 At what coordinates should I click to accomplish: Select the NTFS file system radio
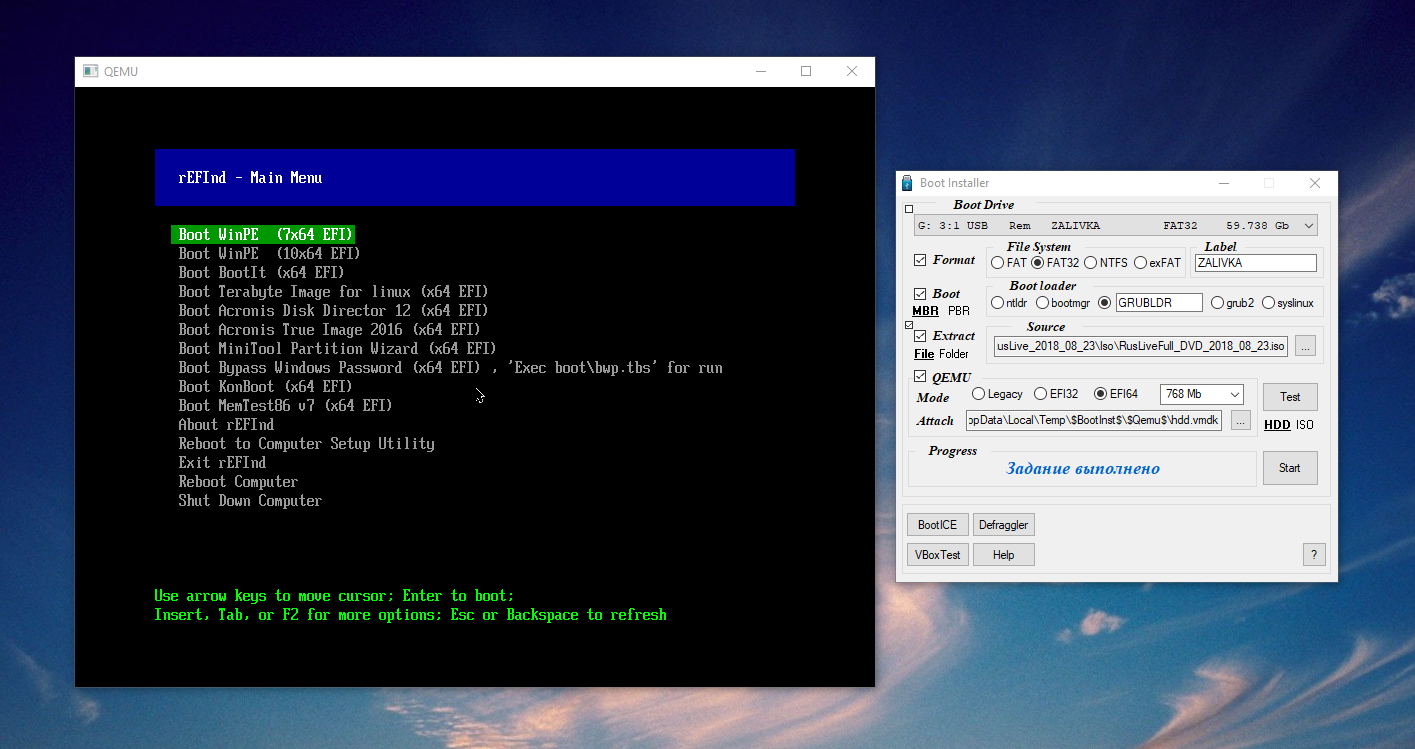tap(1091, 263)
